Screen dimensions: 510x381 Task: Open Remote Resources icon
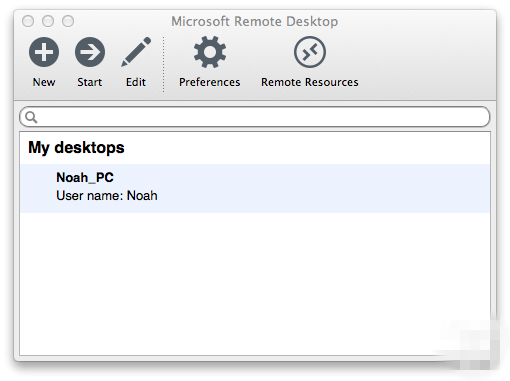click(310, 52)
